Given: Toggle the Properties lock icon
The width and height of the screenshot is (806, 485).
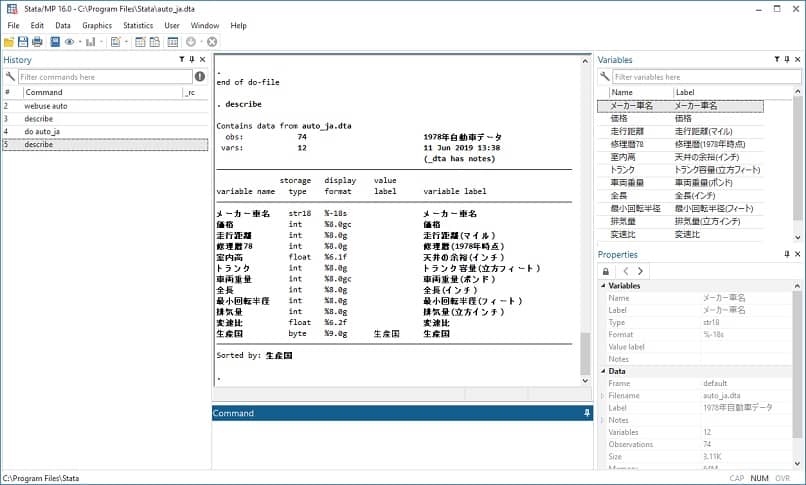Looking at the screenshot, I should click(606, 271).
